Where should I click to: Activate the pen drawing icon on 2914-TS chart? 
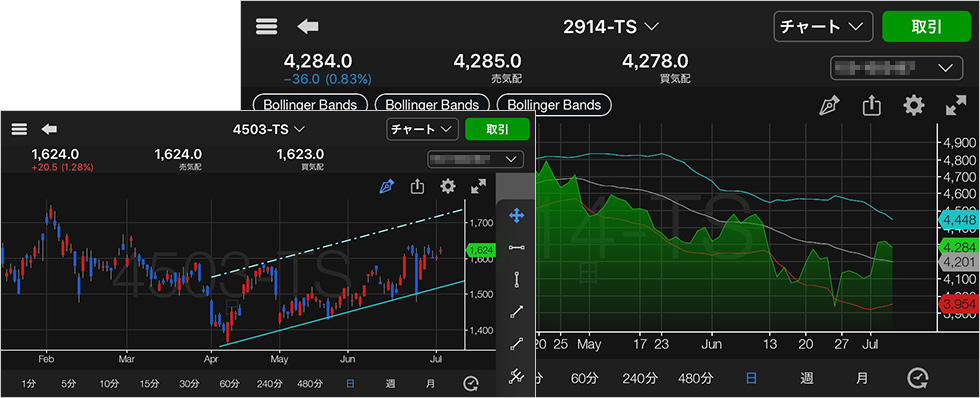tap(829, 106)
